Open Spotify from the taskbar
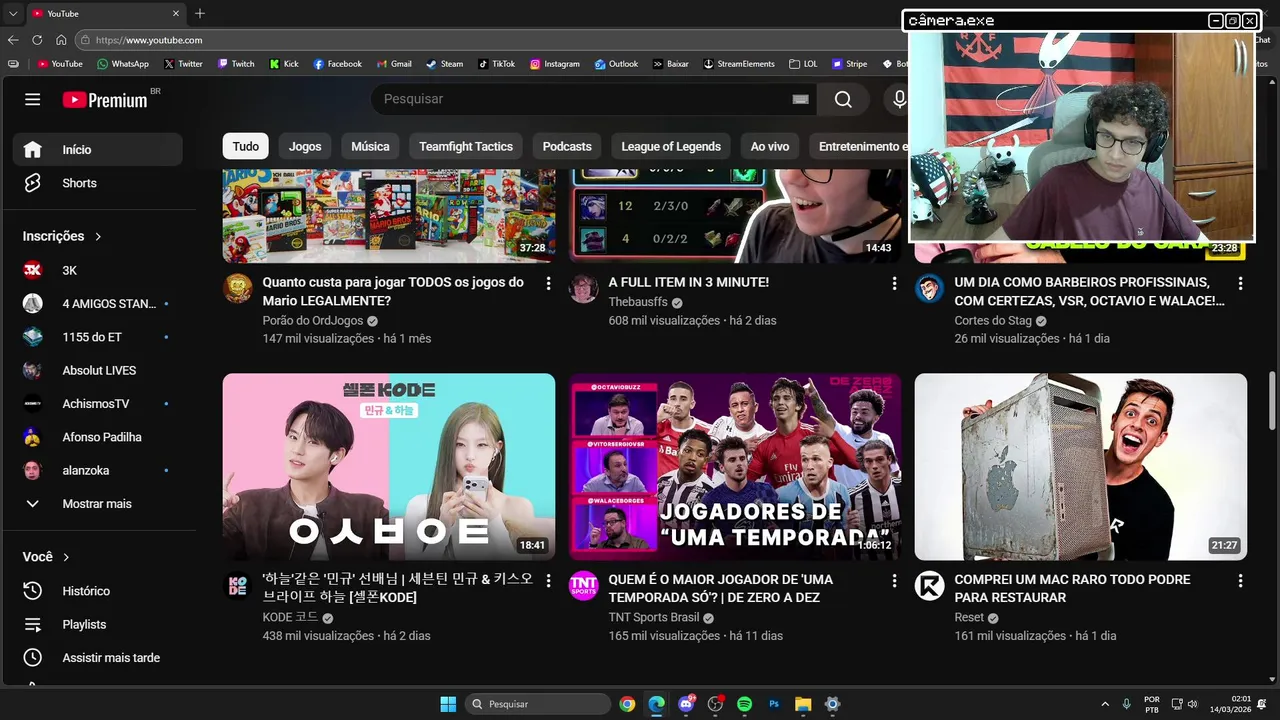The width and height of the screenshot is (1280, 720). click(x=744, y=704)
